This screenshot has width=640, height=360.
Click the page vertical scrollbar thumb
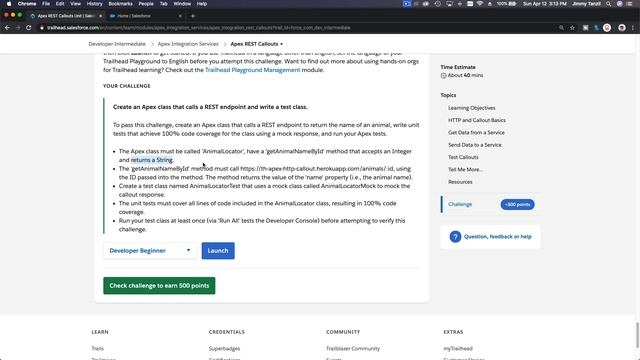637,335
